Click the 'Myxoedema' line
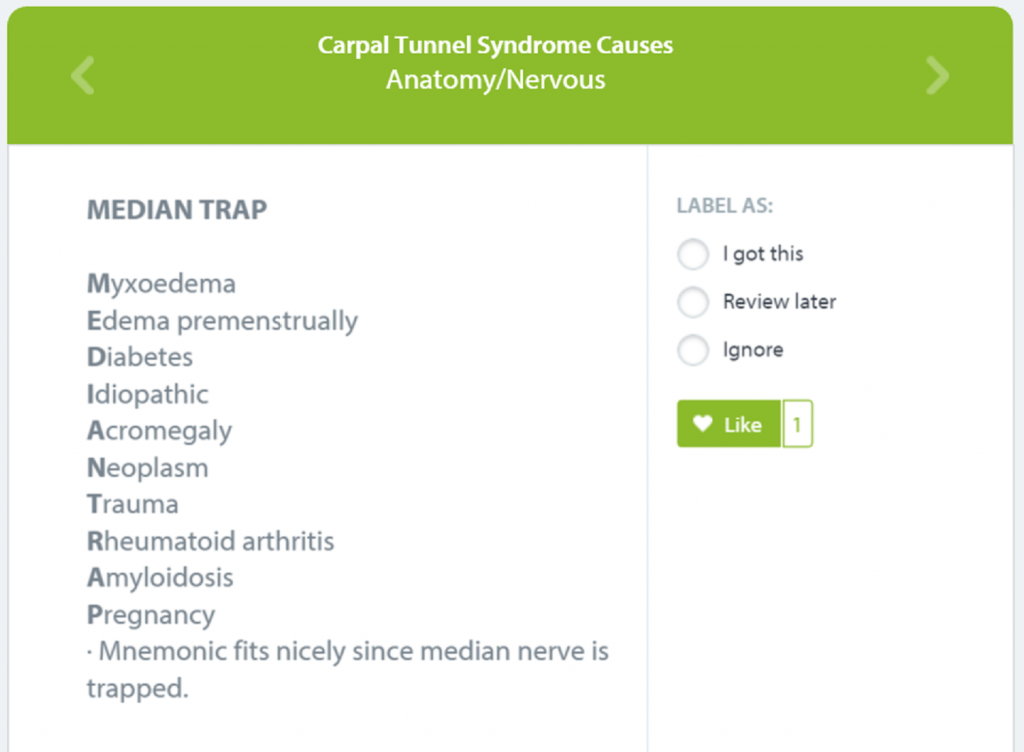The width and height of the screenshot is (1024, 752). coord(161,285)
